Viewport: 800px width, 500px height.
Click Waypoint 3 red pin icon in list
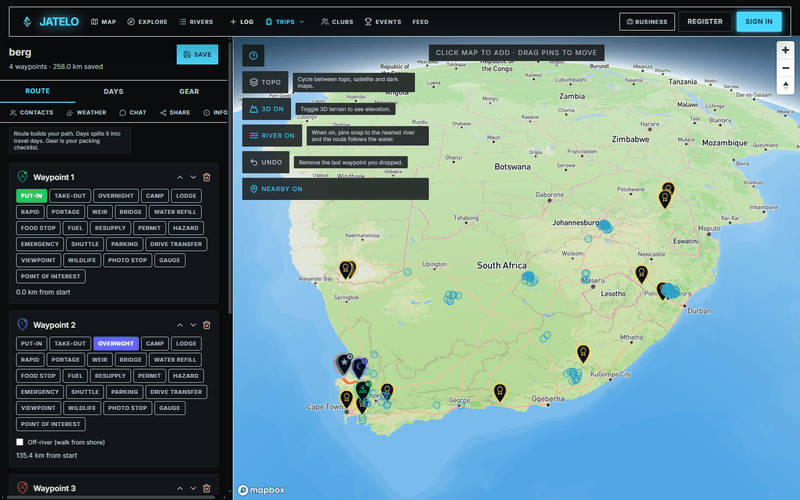point(22,487)
